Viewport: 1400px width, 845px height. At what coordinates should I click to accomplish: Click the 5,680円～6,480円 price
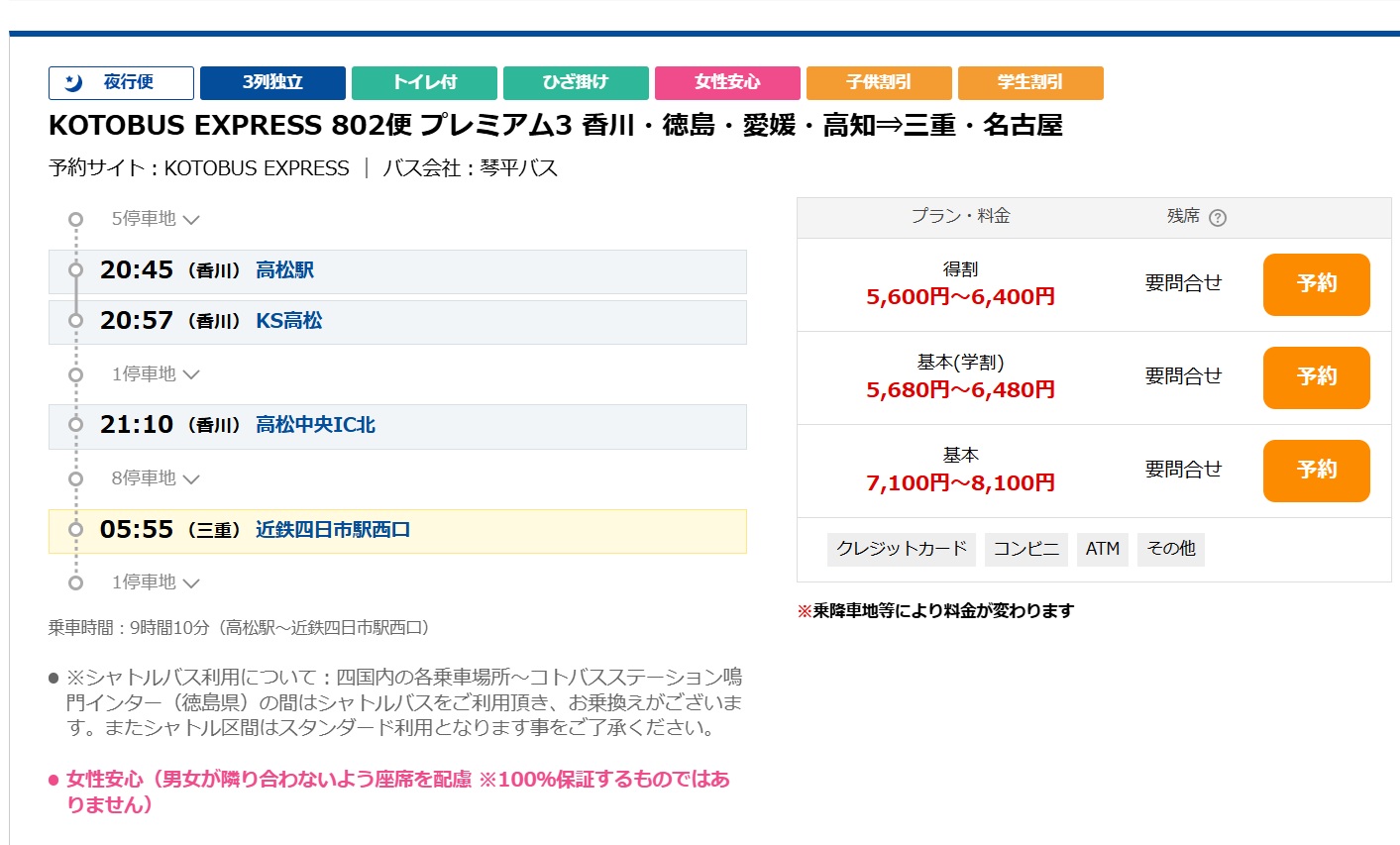click(960, 390)
